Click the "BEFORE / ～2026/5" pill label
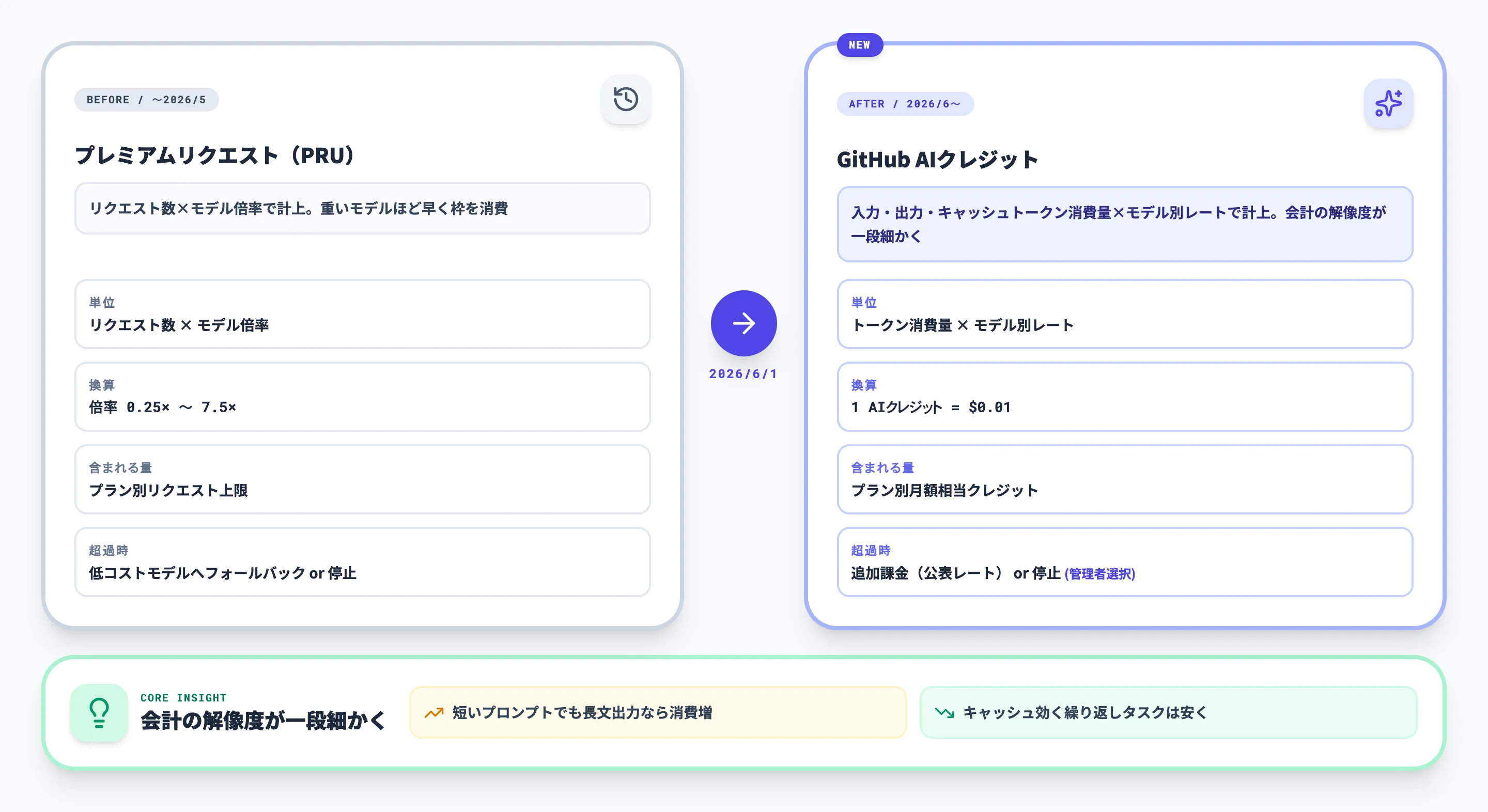Image resolution: width=1488 pixels, height=812 pixels. [146, 99]
